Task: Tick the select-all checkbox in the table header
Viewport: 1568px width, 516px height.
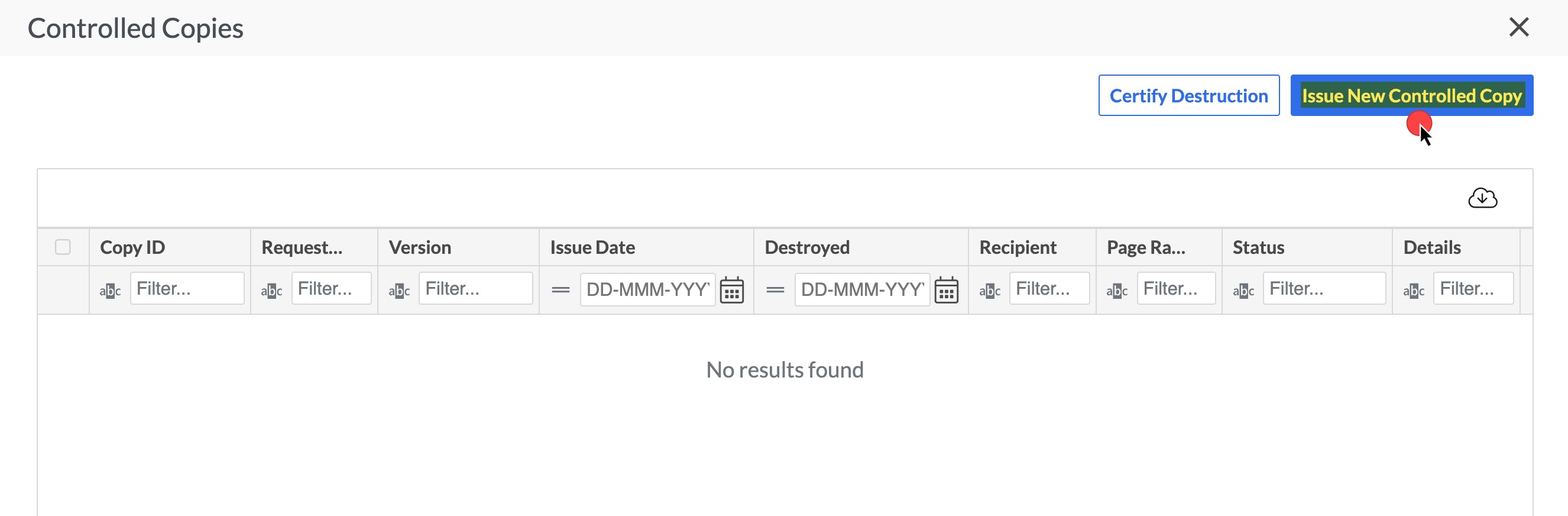Action: tap(63, 247)
